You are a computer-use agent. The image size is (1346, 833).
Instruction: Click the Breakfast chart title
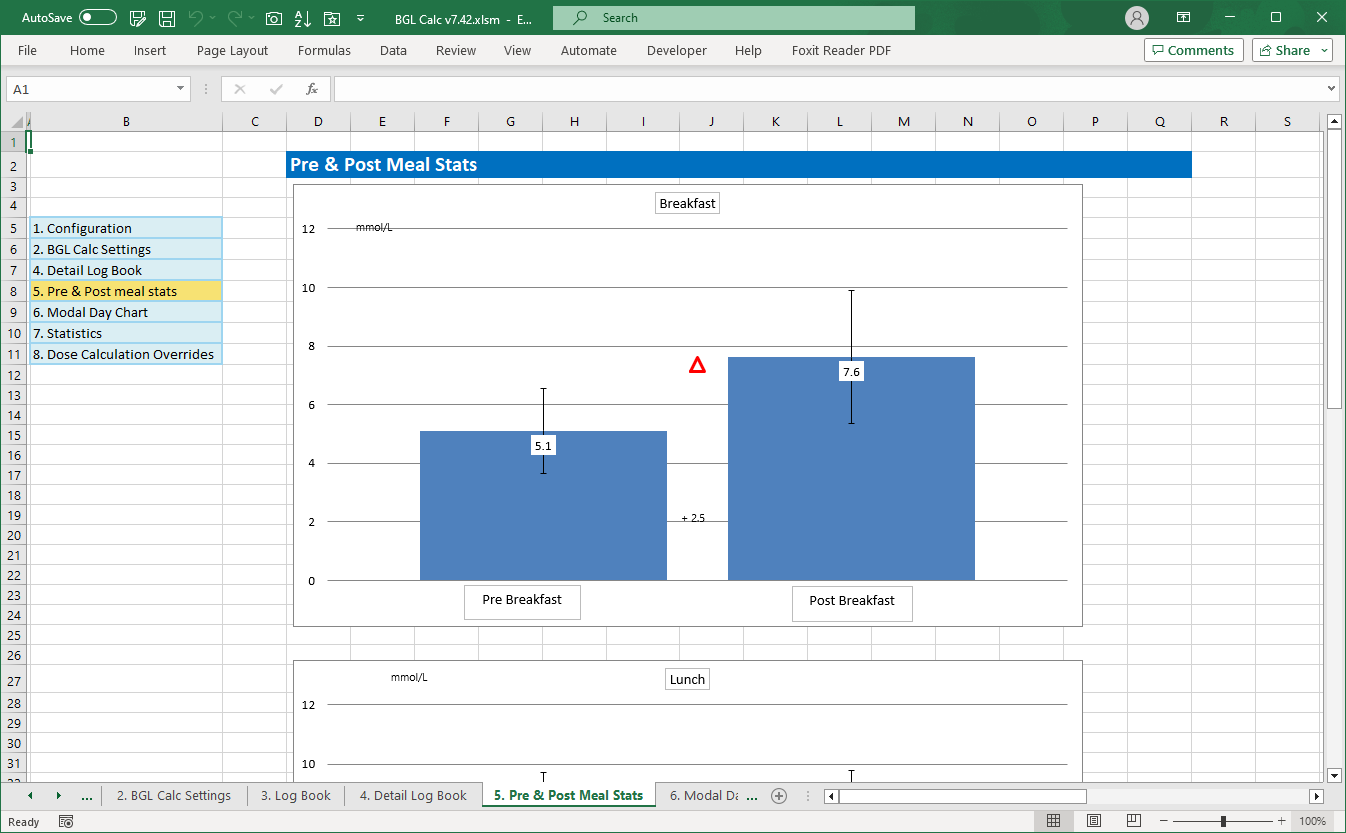[688, 203]
